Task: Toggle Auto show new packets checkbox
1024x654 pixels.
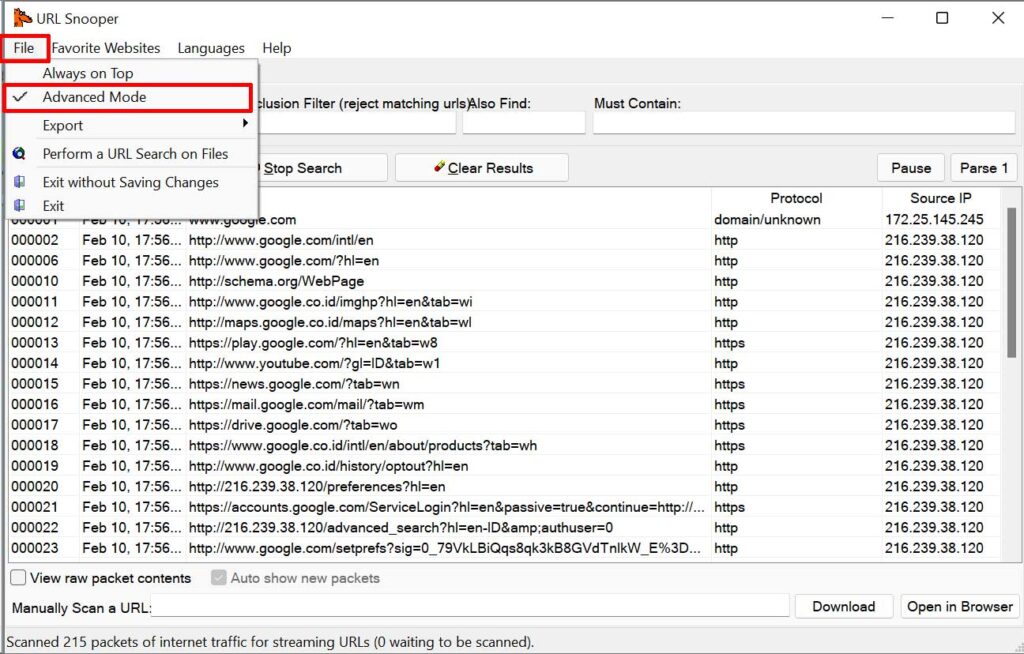Action: [x=219, y=578]
